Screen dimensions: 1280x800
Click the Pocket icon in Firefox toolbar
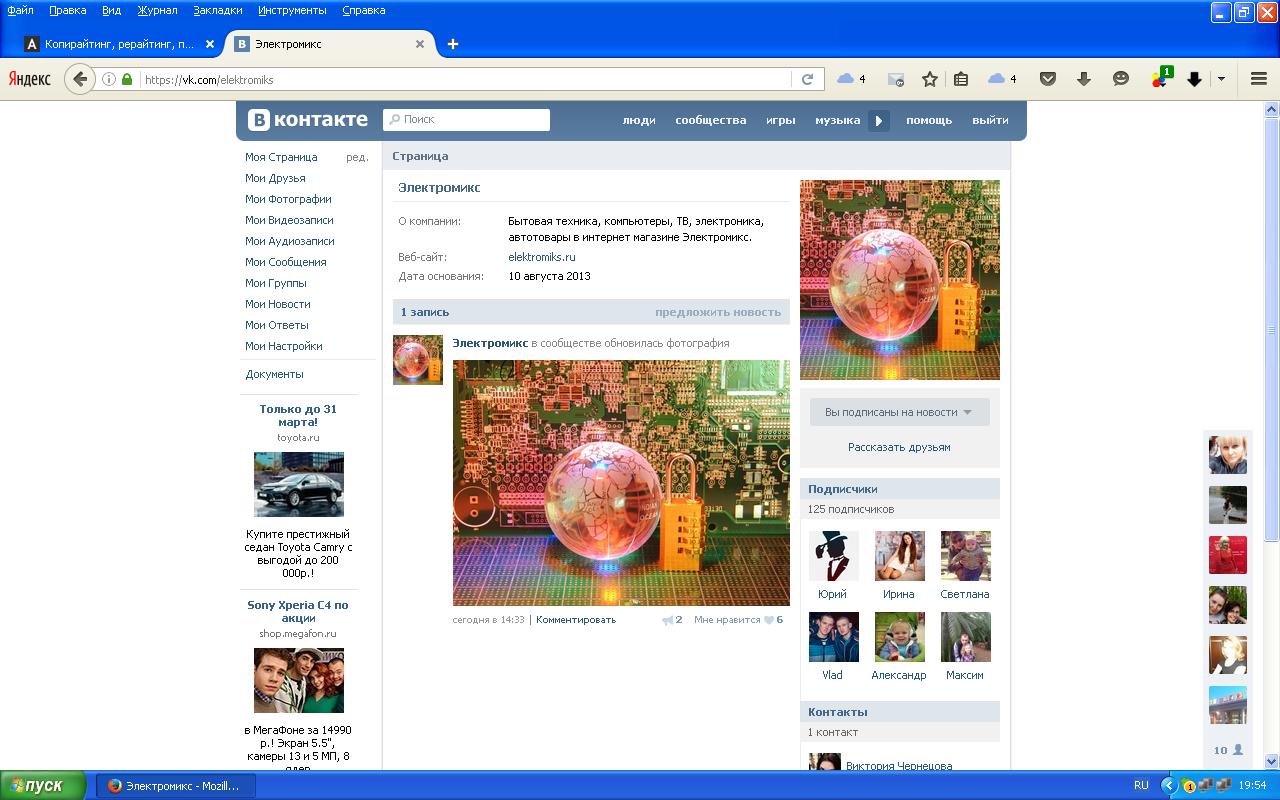point(1048,79)
